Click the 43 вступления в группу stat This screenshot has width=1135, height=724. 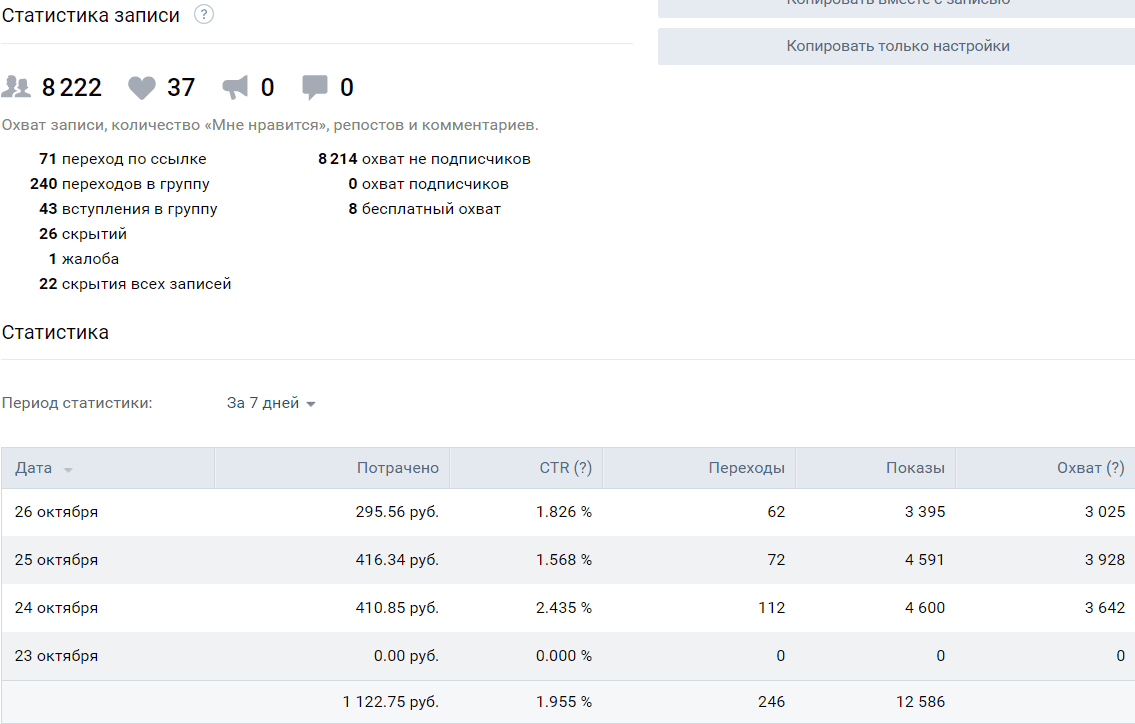(x=127, y=209)
